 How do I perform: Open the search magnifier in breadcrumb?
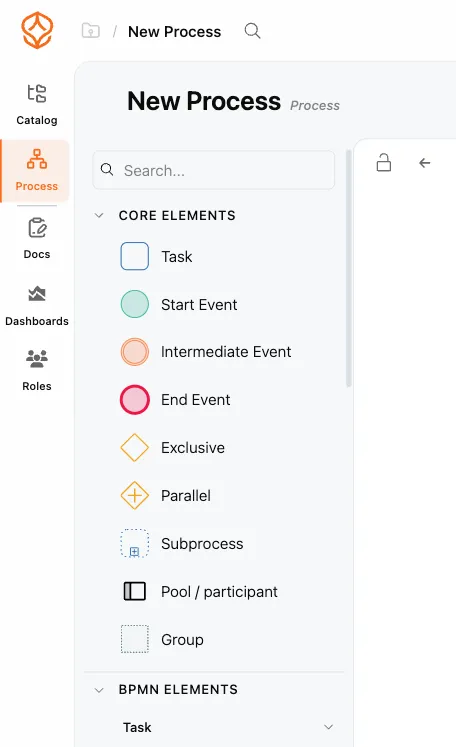tap(252, 31)
